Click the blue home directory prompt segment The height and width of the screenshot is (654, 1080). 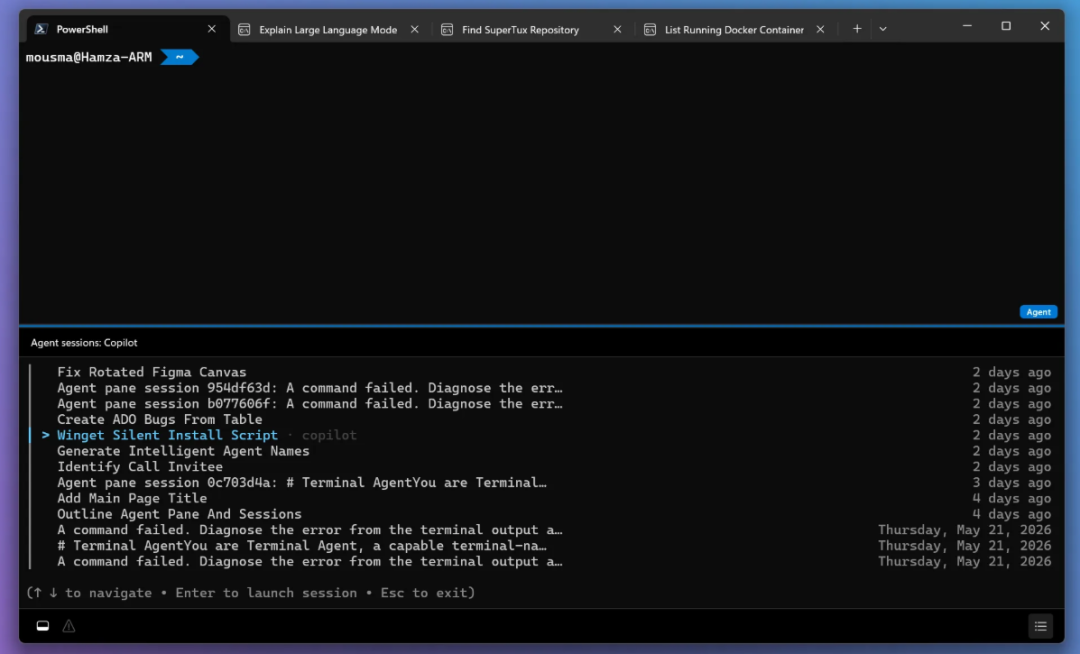tap(179, 57)
